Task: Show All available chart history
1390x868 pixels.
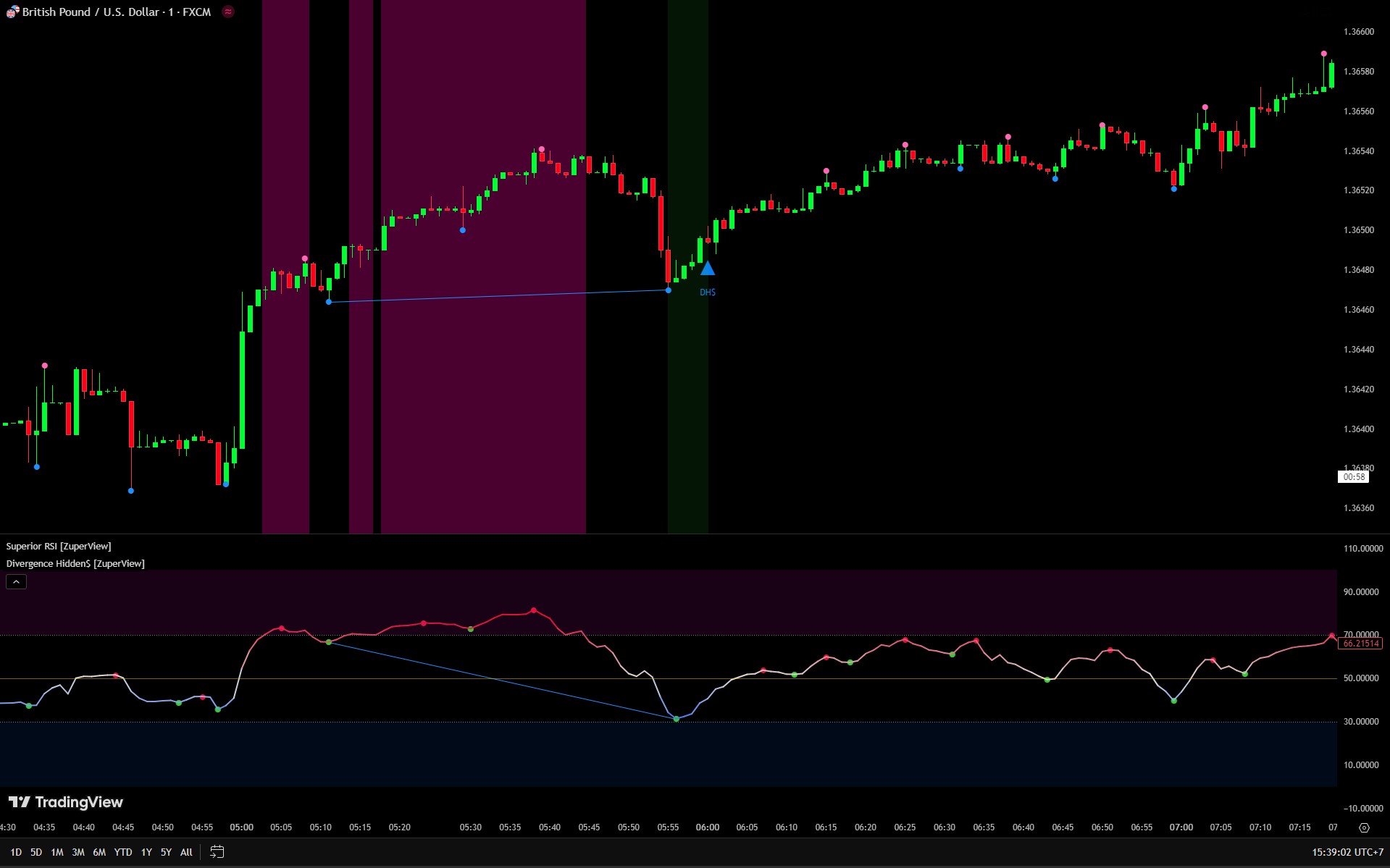Action: [x=186, y=852]
